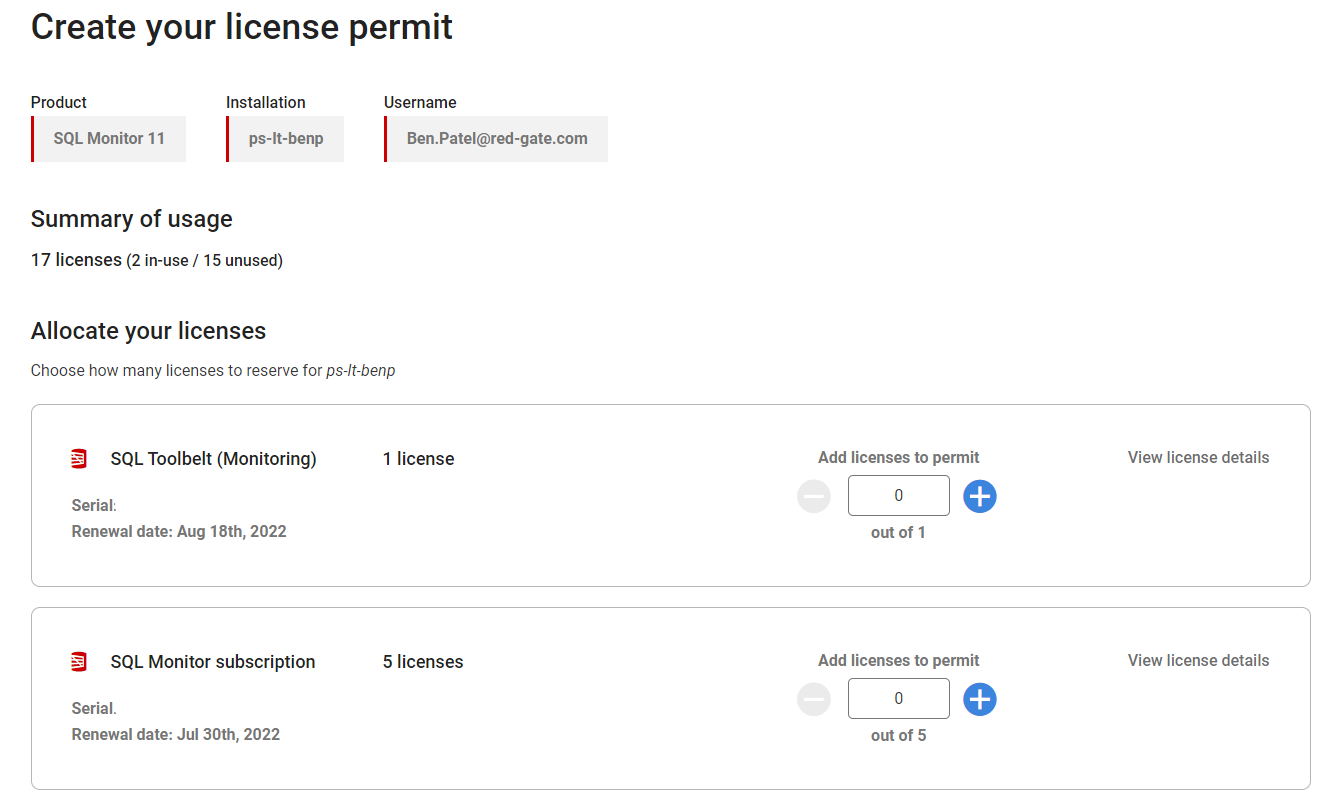Click the SQL Toolbelt (Monitoring) product icon
This screenshot has width=1340, height=803.
point(79,459)
